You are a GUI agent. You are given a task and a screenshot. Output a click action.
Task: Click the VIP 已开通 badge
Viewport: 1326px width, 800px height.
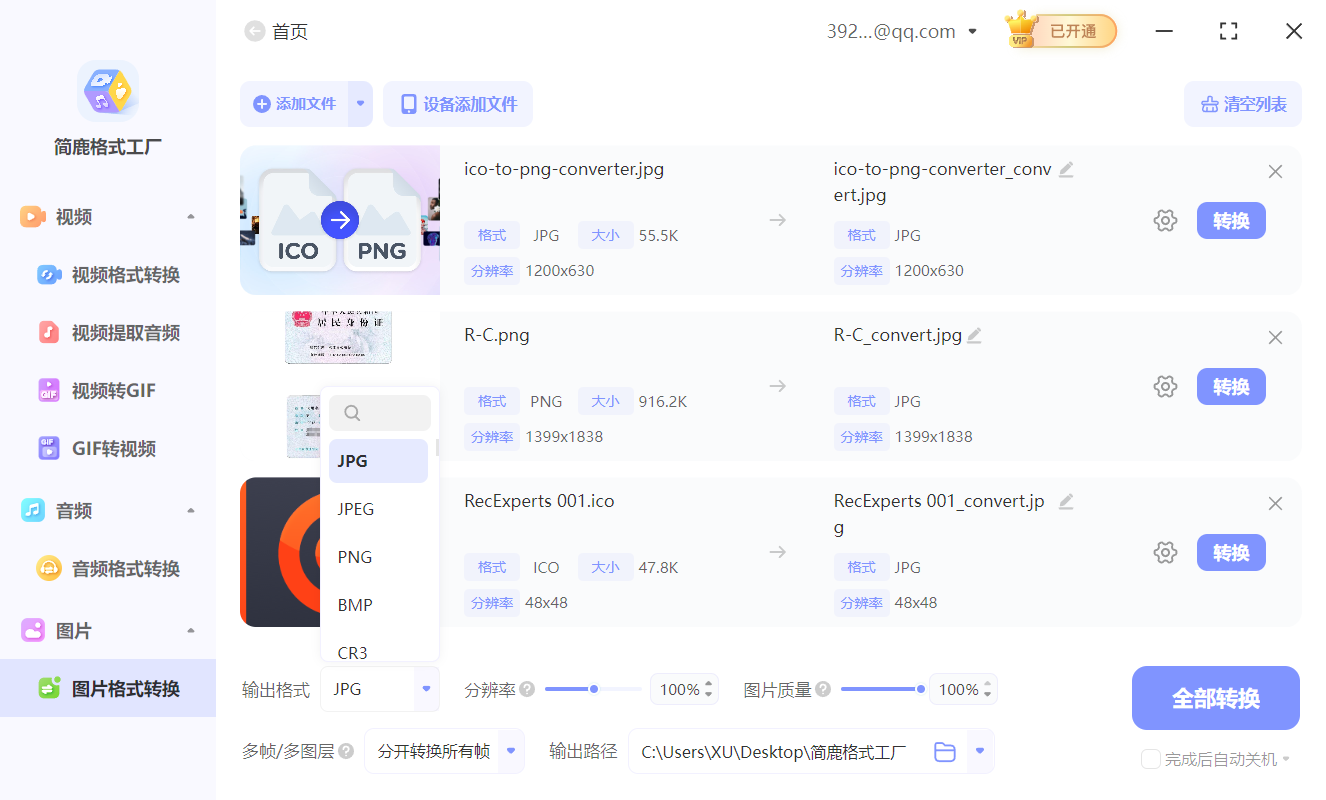coord(1060,30)
